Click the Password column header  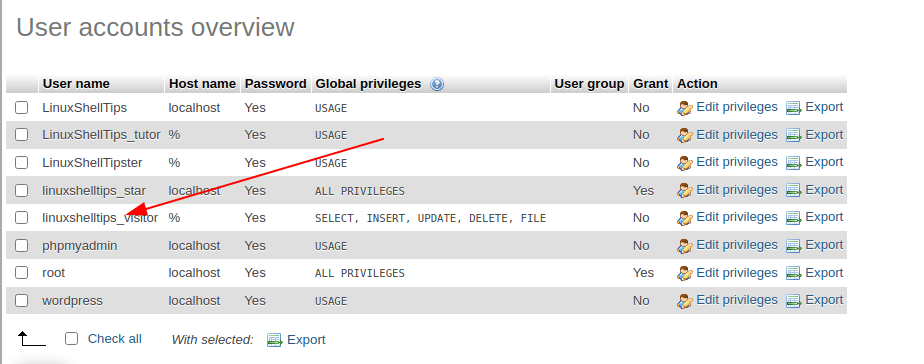pyautogui.click(x=275, y=84)
